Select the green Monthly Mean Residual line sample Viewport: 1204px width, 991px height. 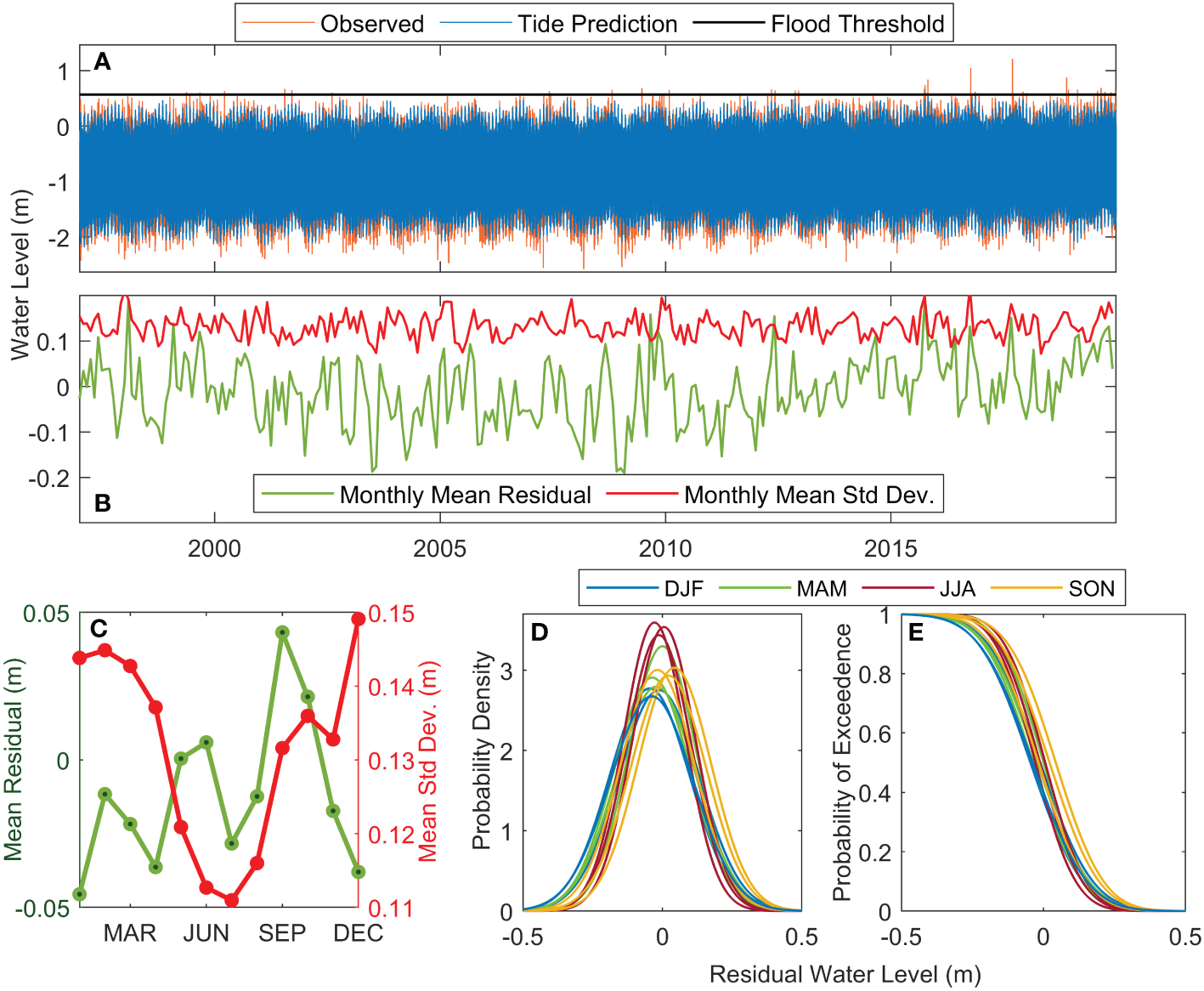[297, 491]
